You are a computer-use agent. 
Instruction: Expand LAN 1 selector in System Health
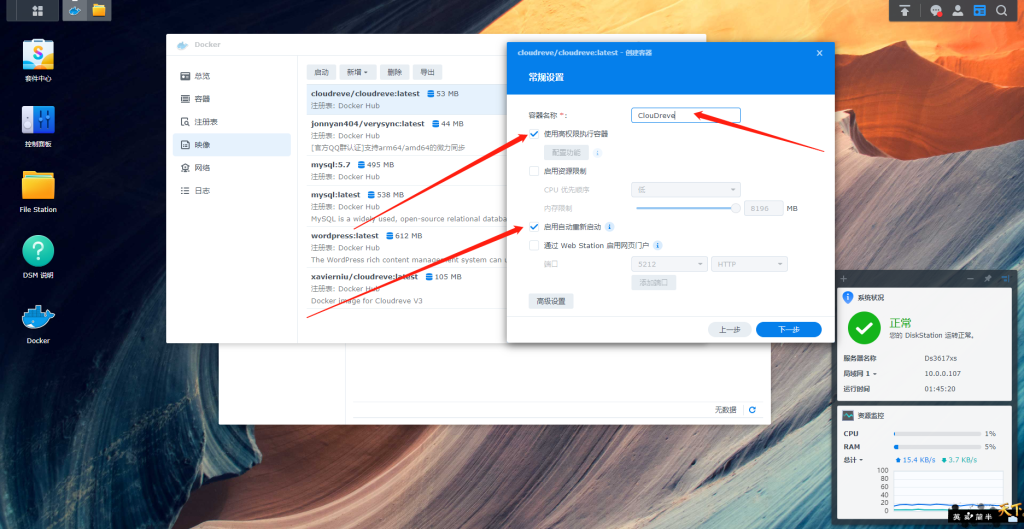[x=860, y=374]
